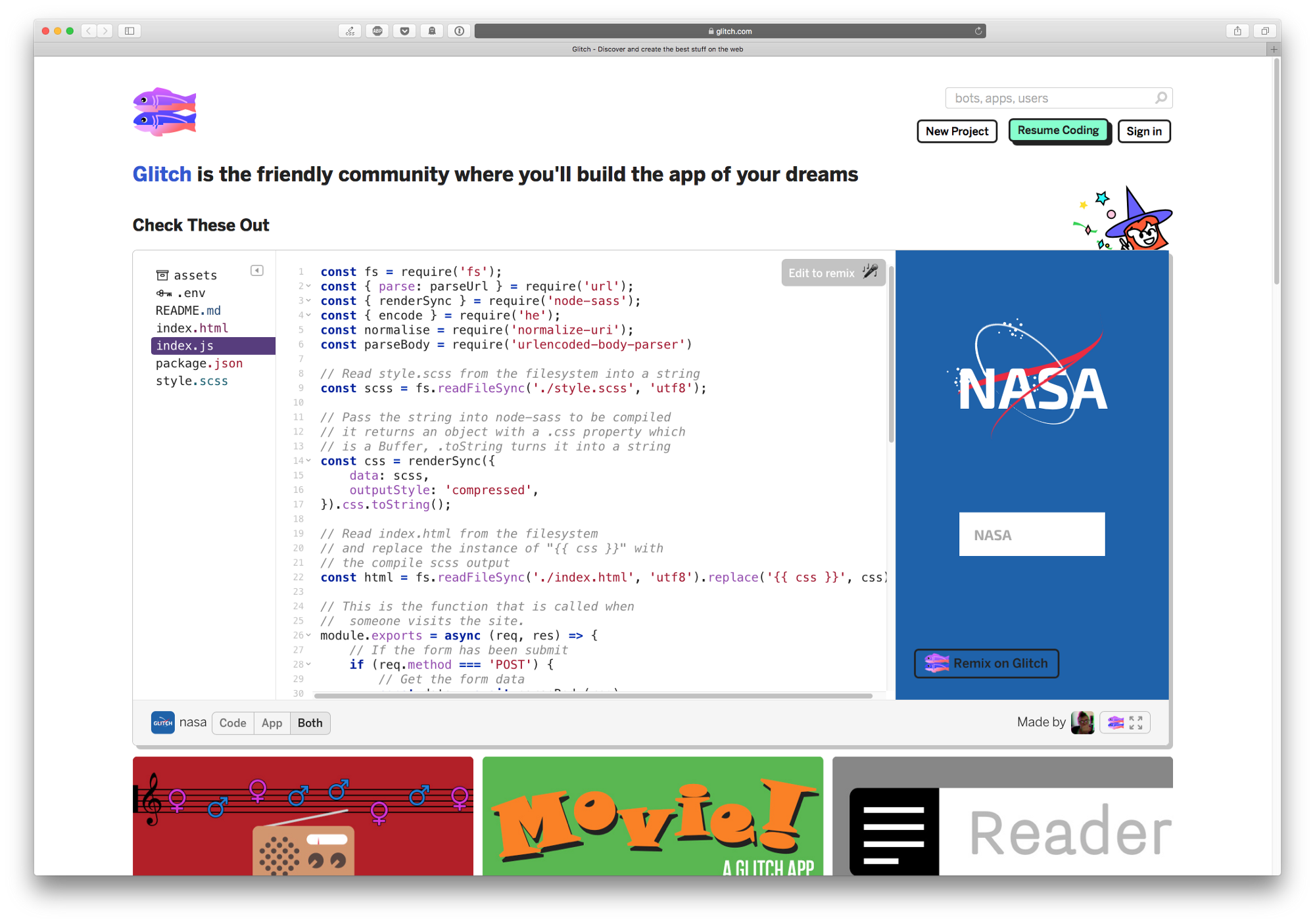Open package.json in the file tree
This screenshot has height=924, width=1315.
pos(199,363)
